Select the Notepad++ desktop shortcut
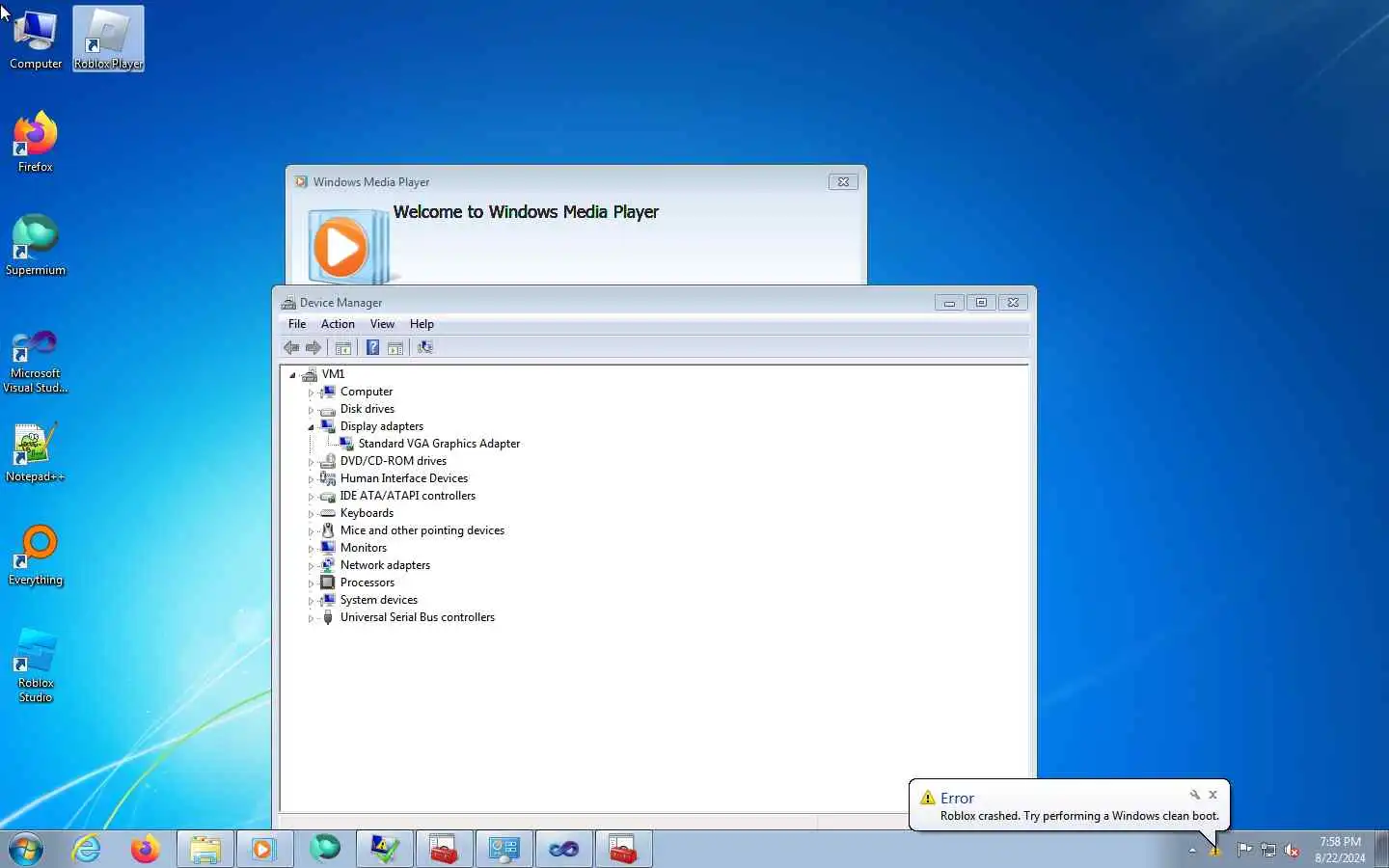This screenshot has width=1389, height=868. coord(36,453)
